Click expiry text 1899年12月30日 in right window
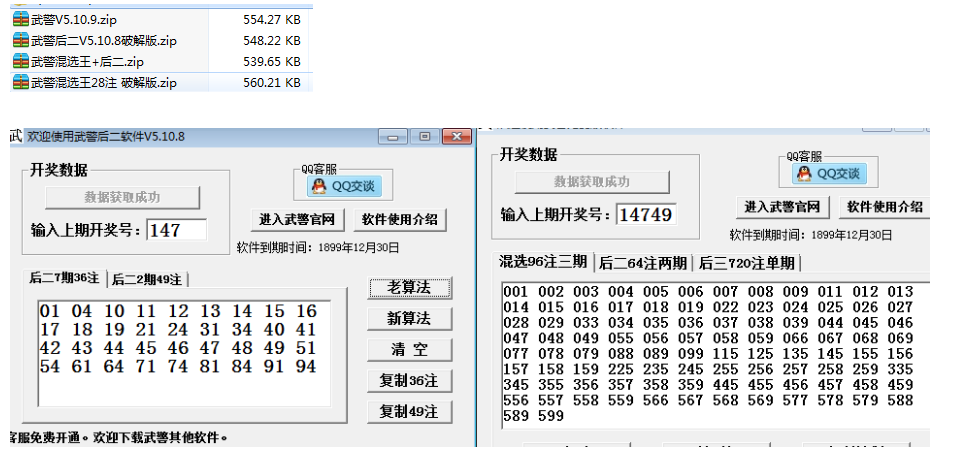 [x=851, y=235]
